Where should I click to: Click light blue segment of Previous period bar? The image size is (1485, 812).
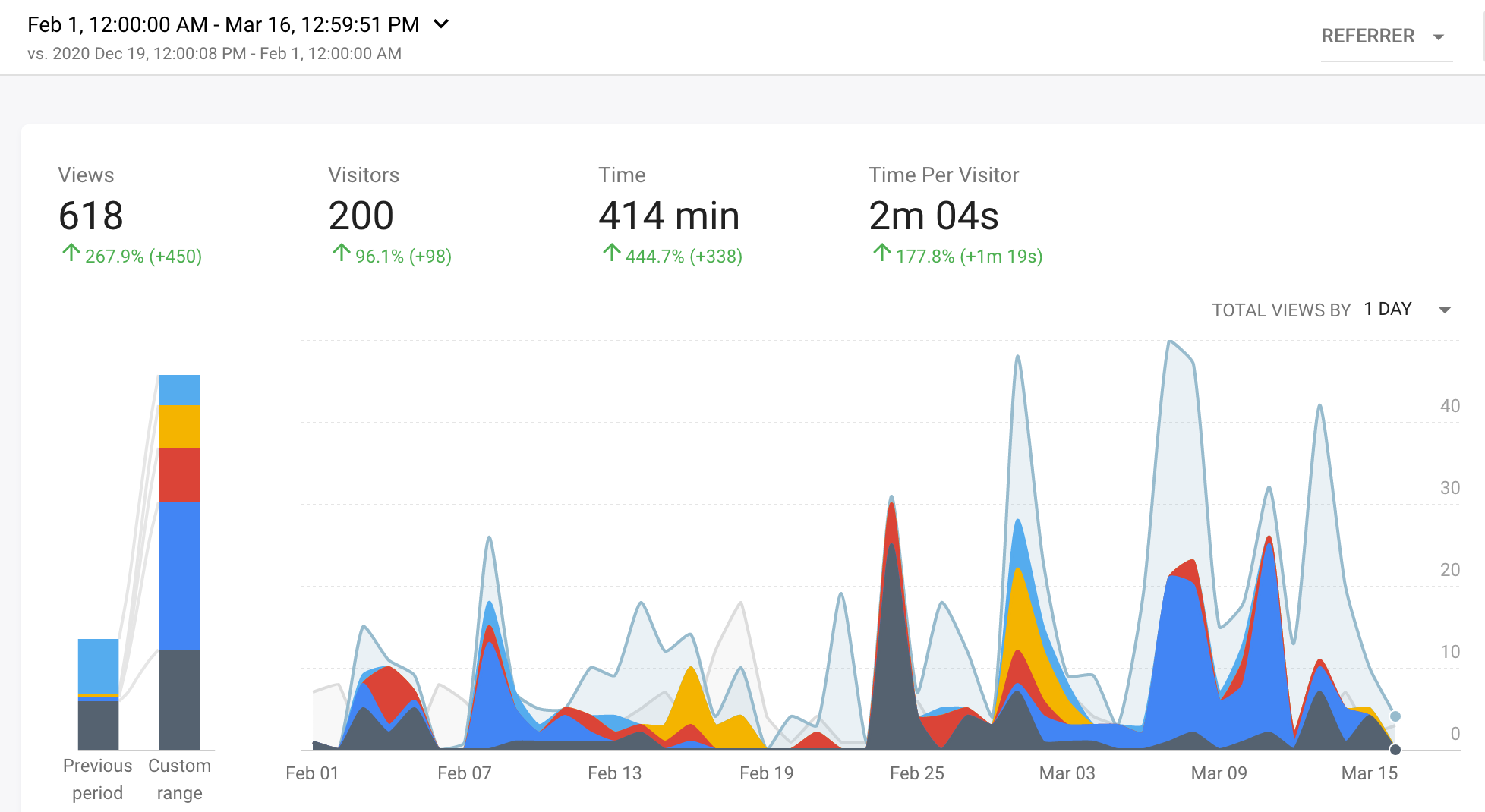[98, 666]
